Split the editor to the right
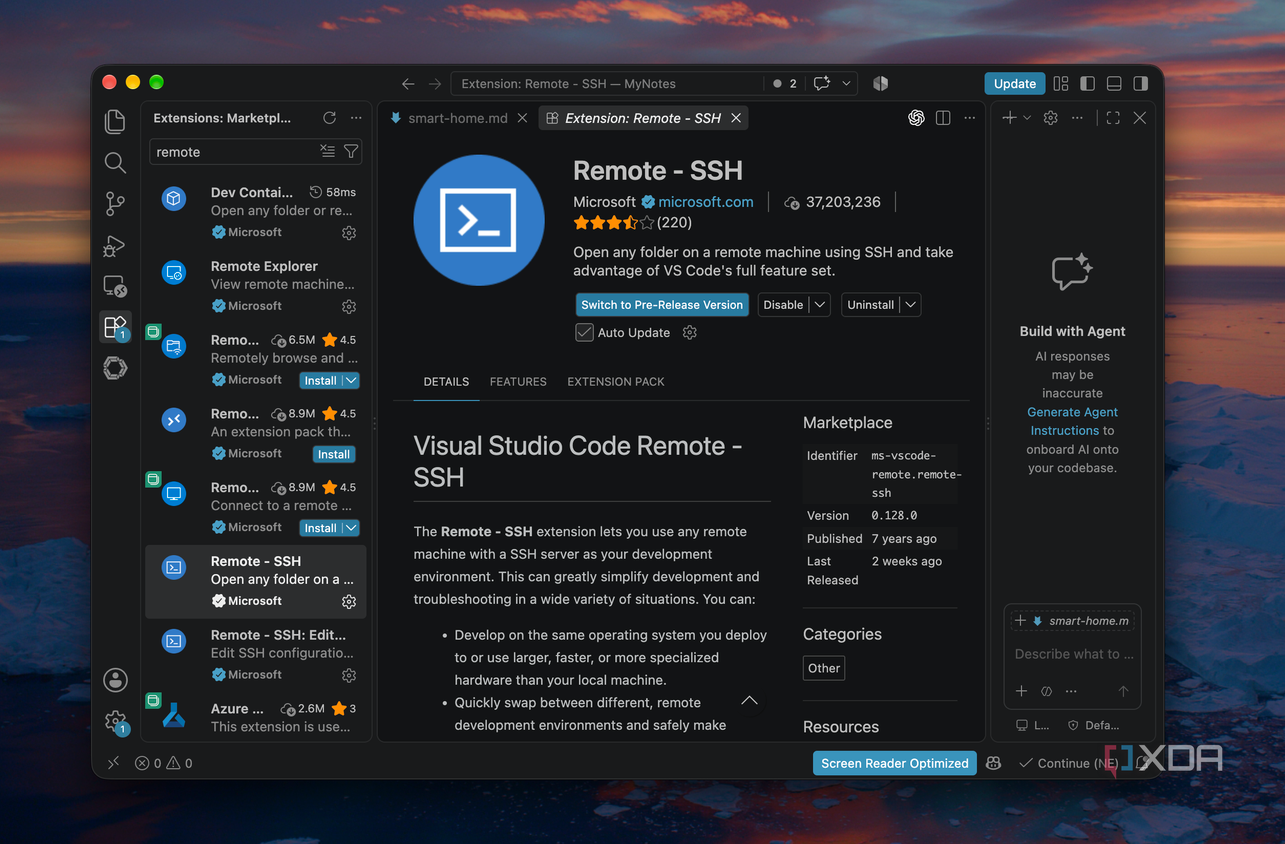1285x844 pixels. point(943,118)
